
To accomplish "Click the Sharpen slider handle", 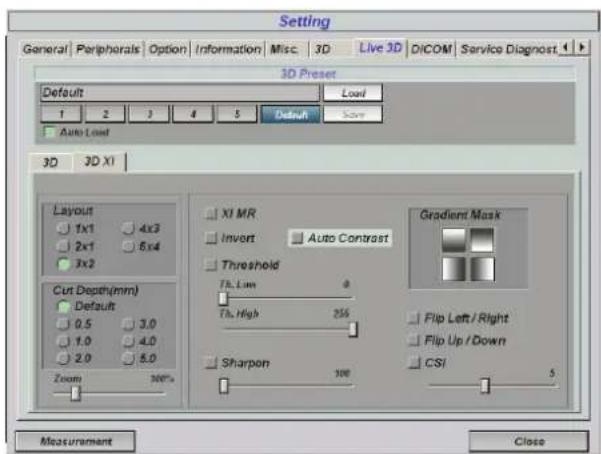I will (x=223, y=386).
